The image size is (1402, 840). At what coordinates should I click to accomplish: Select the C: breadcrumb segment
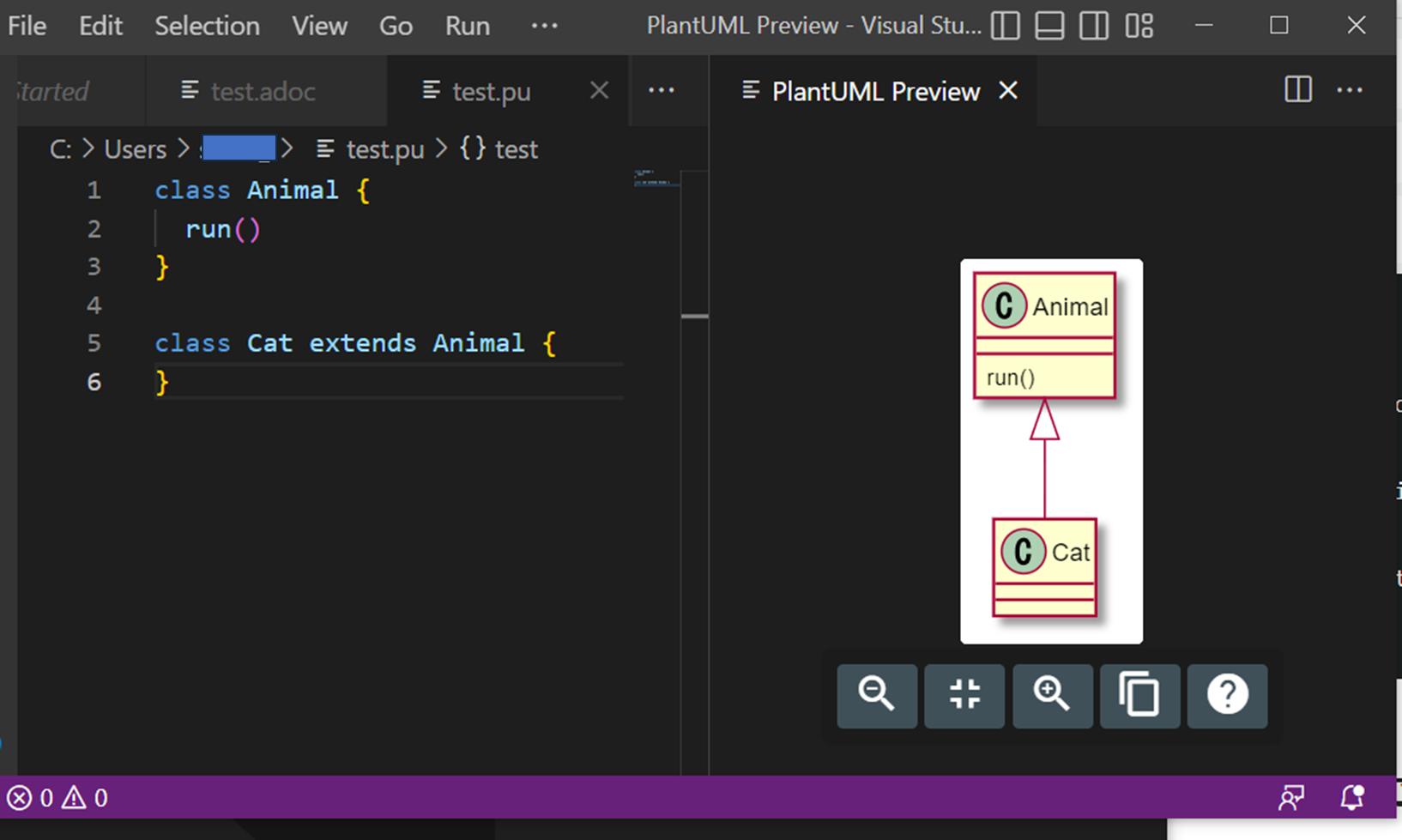[60, 149]
